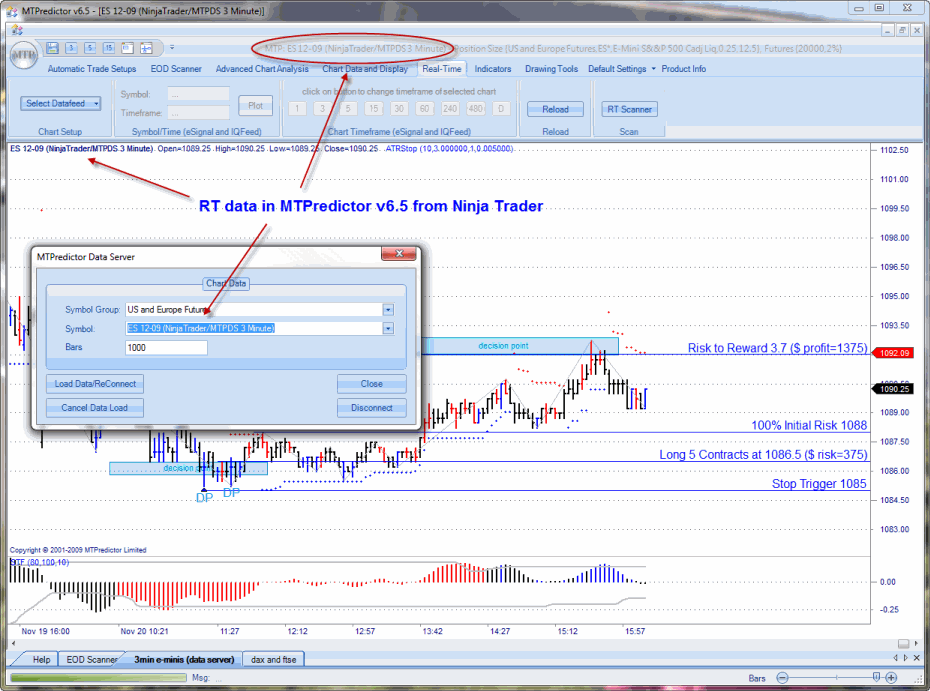Click the small app icon below title bar
The width and height of the screenshot is (930, 691).
(x=17, y=30)
